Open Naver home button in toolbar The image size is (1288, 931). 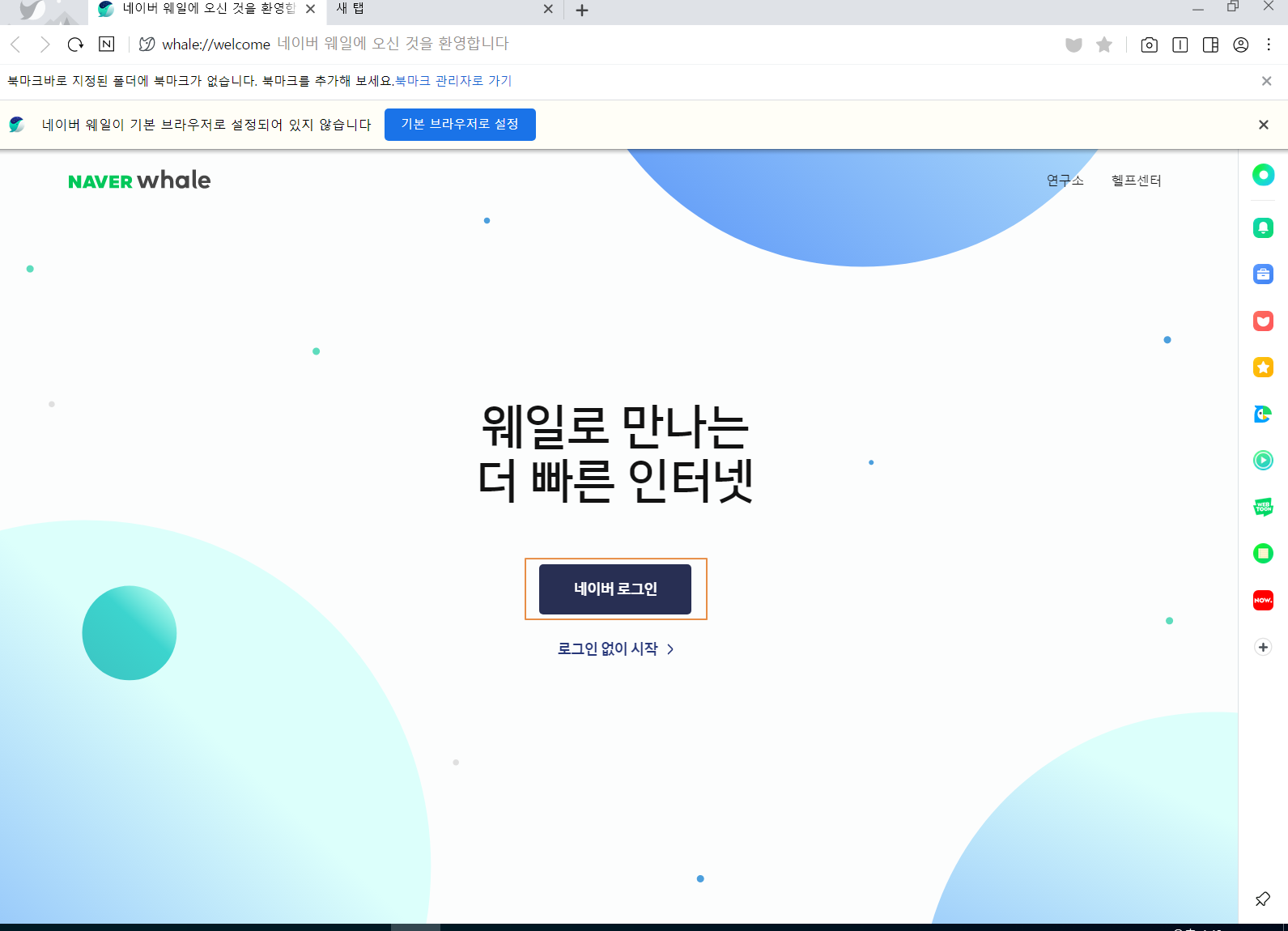pos(106,45)
